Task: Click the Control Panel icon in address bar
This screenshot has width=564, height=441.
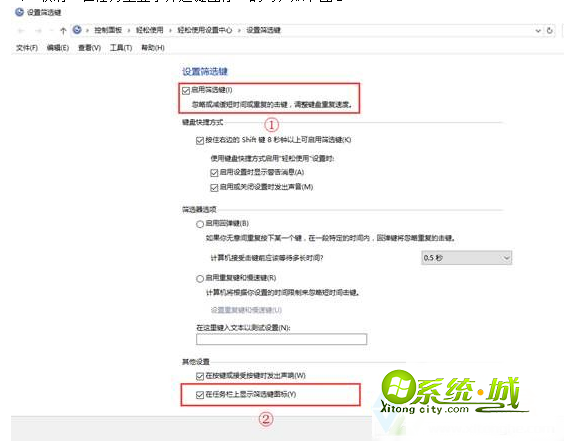Action: tap(77, 30)
